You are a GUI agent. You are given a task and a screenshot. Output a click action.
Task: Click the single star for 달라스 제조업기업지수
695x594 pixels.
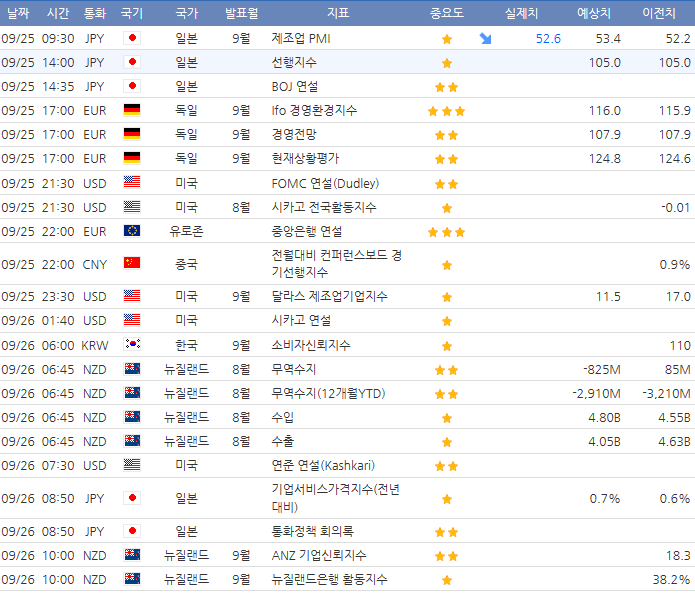pos(447,297)
